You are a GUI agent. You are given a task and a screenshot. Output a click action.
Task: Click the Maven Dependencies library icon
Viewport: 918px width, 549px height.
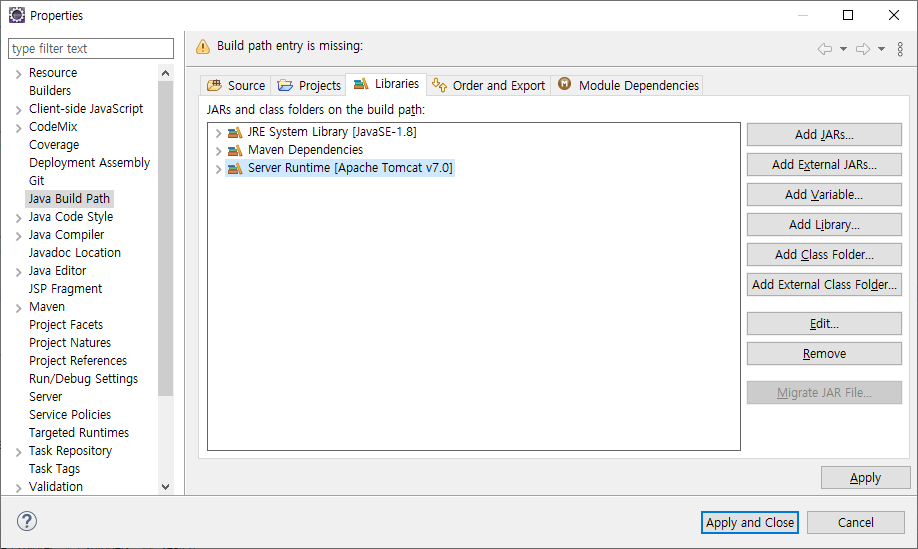(x=235, y=150)
